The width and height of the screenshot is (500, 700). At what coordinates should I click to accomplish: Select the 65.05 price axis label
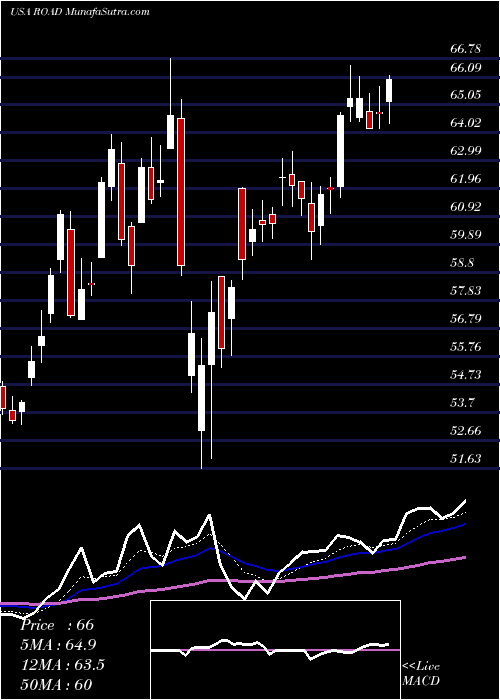tap(466, 95)
